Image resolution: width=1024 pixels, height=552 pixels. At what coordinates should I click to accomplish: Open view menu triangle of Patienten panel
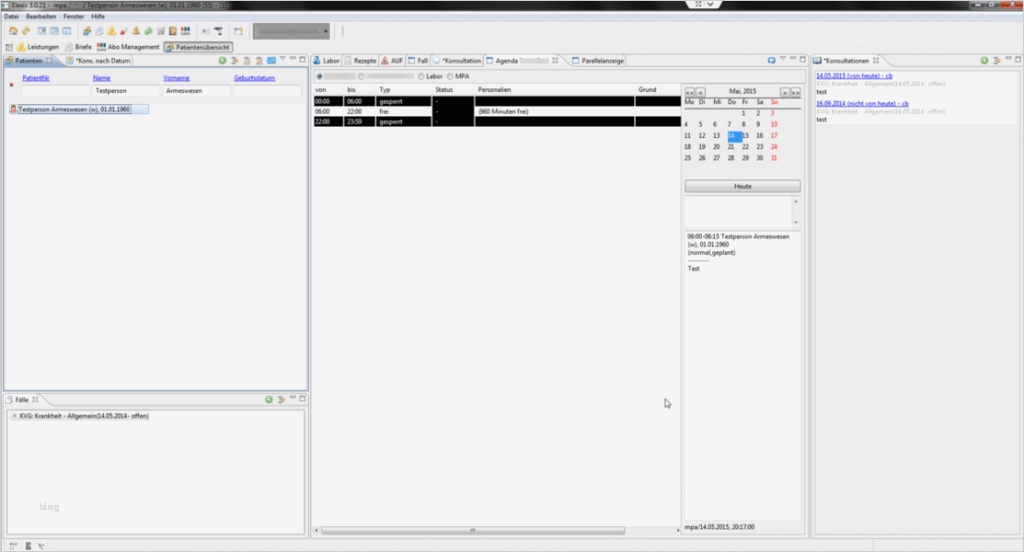(283, 59)
